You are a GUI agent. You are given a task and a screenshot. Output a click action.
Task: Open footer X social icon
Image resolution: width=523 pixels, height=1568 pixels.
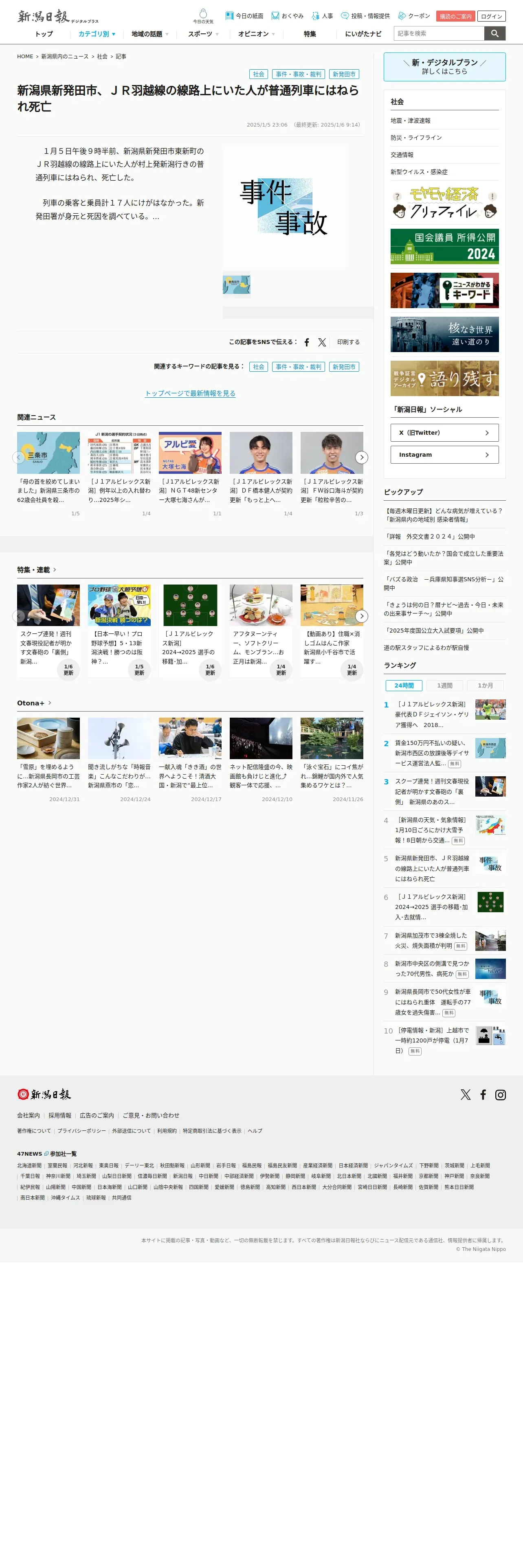point(466,1095)
